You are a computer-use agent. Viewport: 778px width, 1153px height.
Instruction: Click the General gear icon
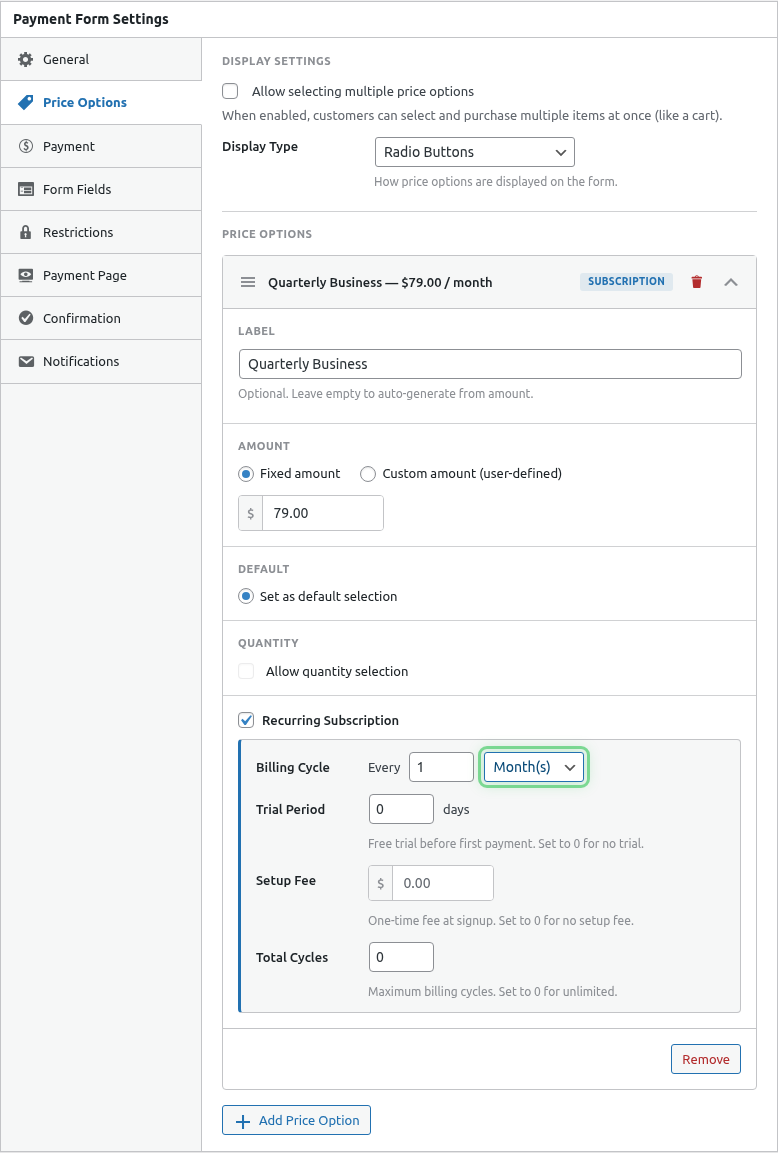26,60
